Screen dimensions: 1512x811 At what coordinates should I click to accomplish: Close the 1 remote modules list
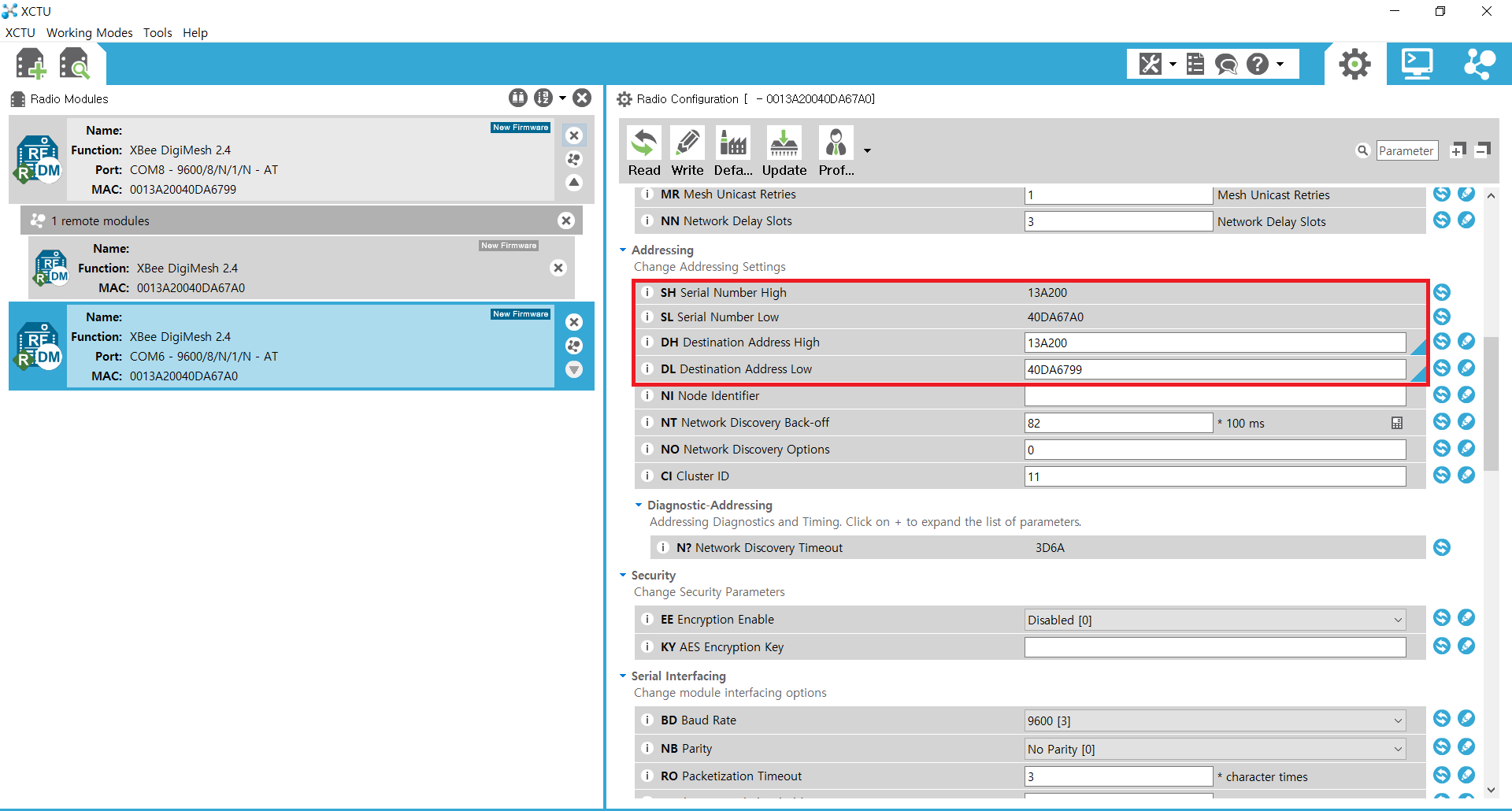566,220
